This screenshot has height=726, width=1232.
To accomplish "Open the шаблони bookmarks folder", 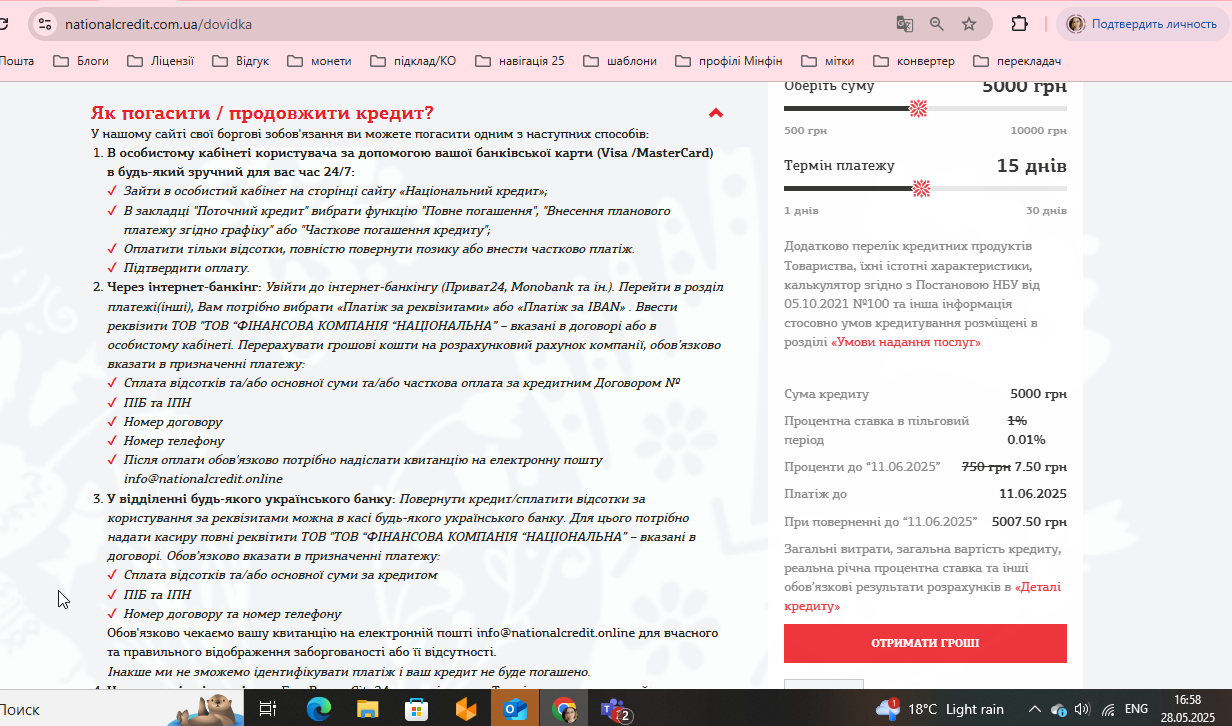I will 620,61.
